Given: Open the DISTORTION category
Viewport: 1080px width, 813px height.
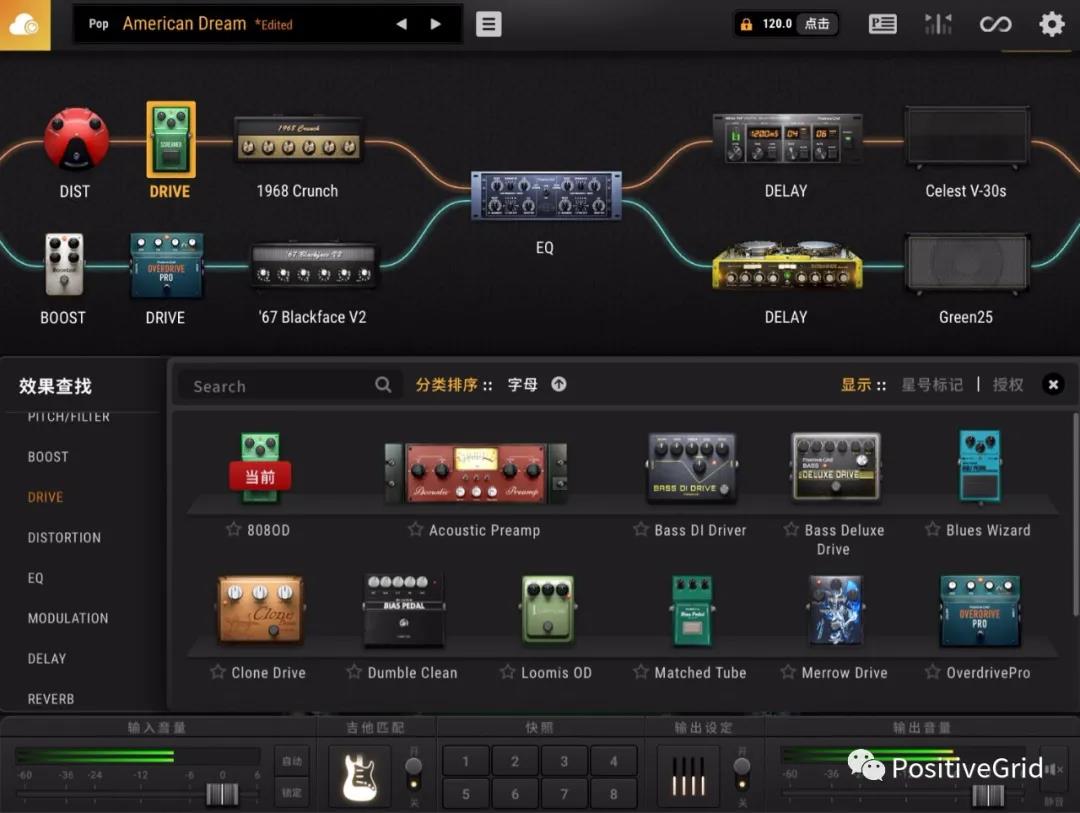Looking at the screenshot, I should (x=64, y=537).
